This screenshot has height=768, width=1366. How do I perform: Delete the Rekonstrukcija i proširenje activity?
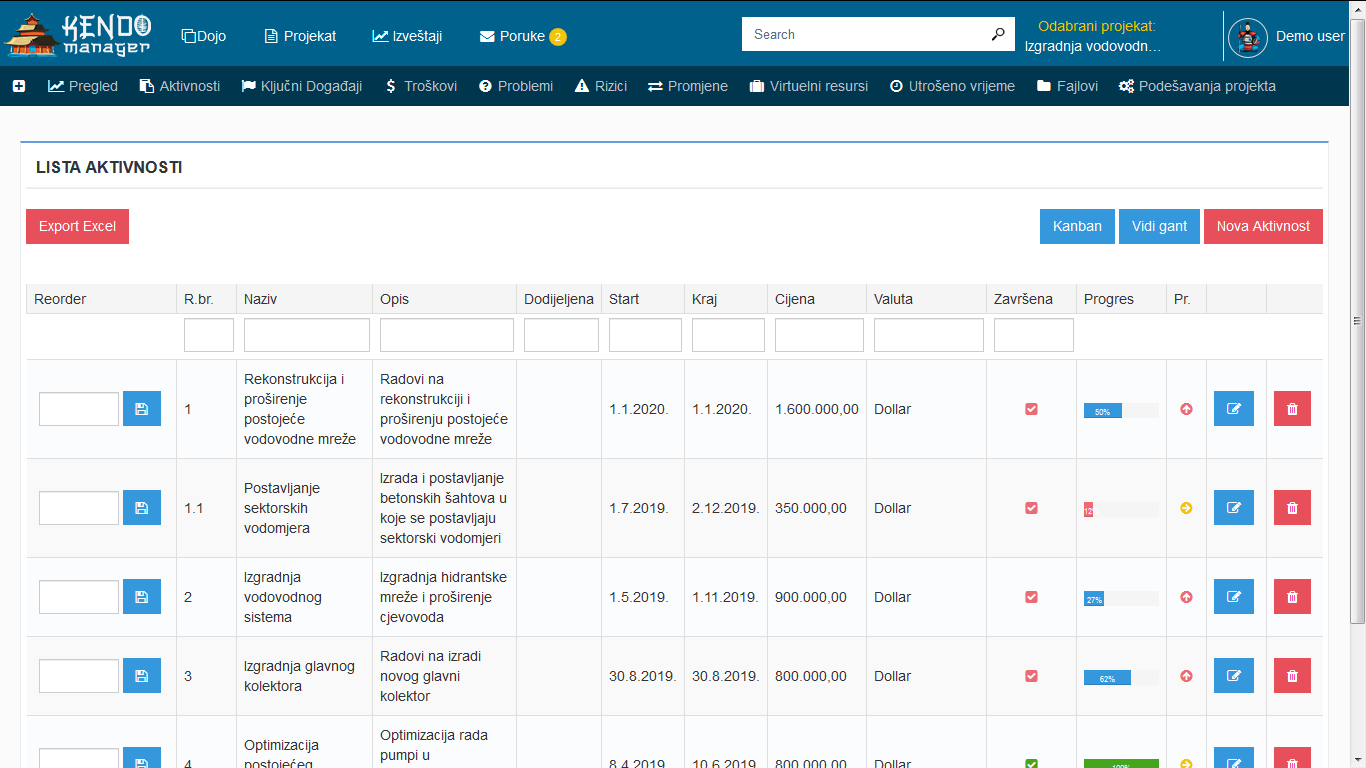(1292, 409)
